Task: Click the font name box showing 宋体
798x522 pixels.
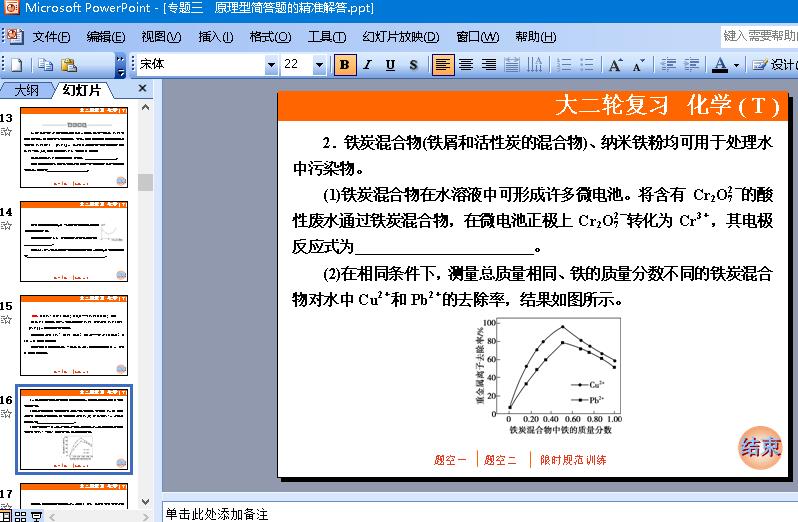Action: [201, 64]
